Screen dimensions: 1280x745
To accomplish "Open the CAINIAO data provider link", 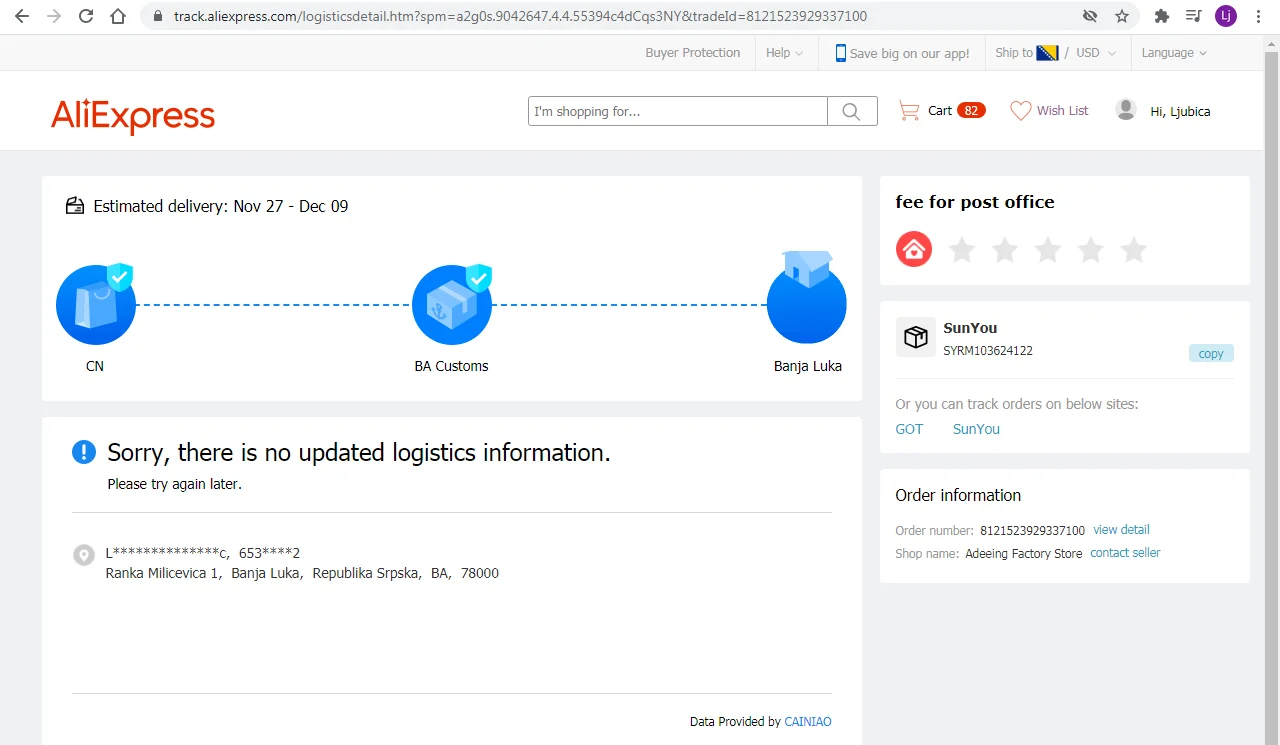I will click(x=808, y=722).
